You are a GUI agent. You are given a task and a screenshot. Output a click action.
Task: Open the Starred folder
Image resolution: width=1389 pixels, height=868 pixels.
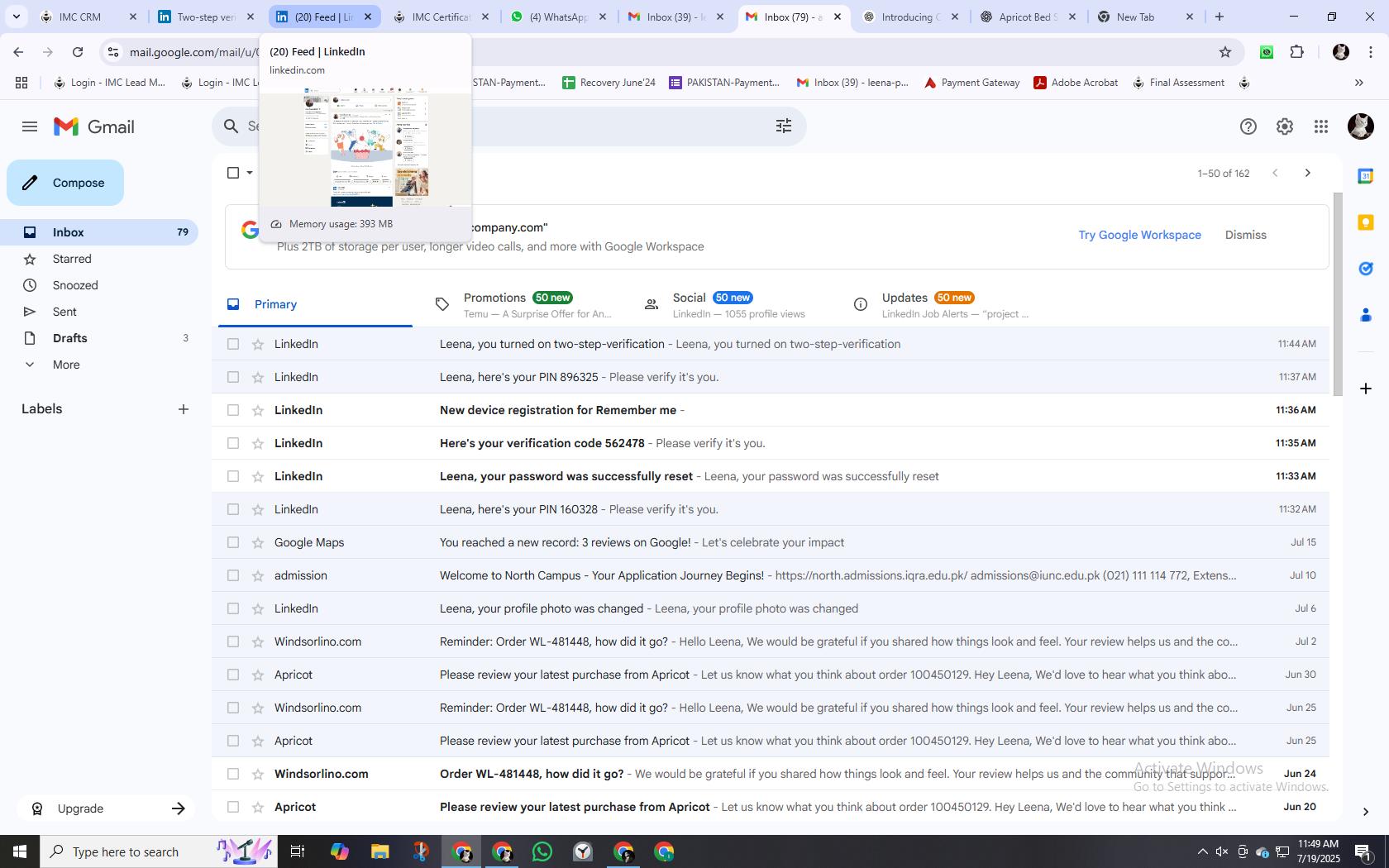(99, 259)
